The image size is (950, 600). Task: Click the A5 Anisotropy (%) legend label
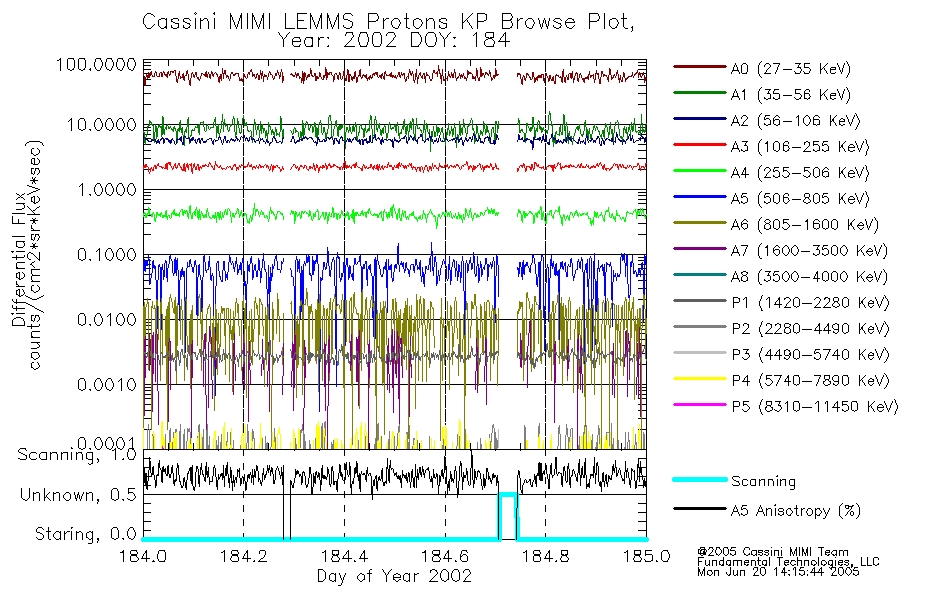click(x=795, y=511)
